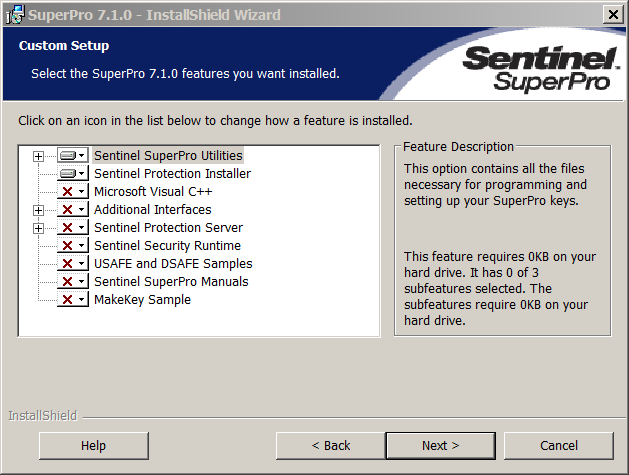Screen dimensions: 629x475
Task: Select the MakeKey Sample feature label
Action: tap(142, 300)
